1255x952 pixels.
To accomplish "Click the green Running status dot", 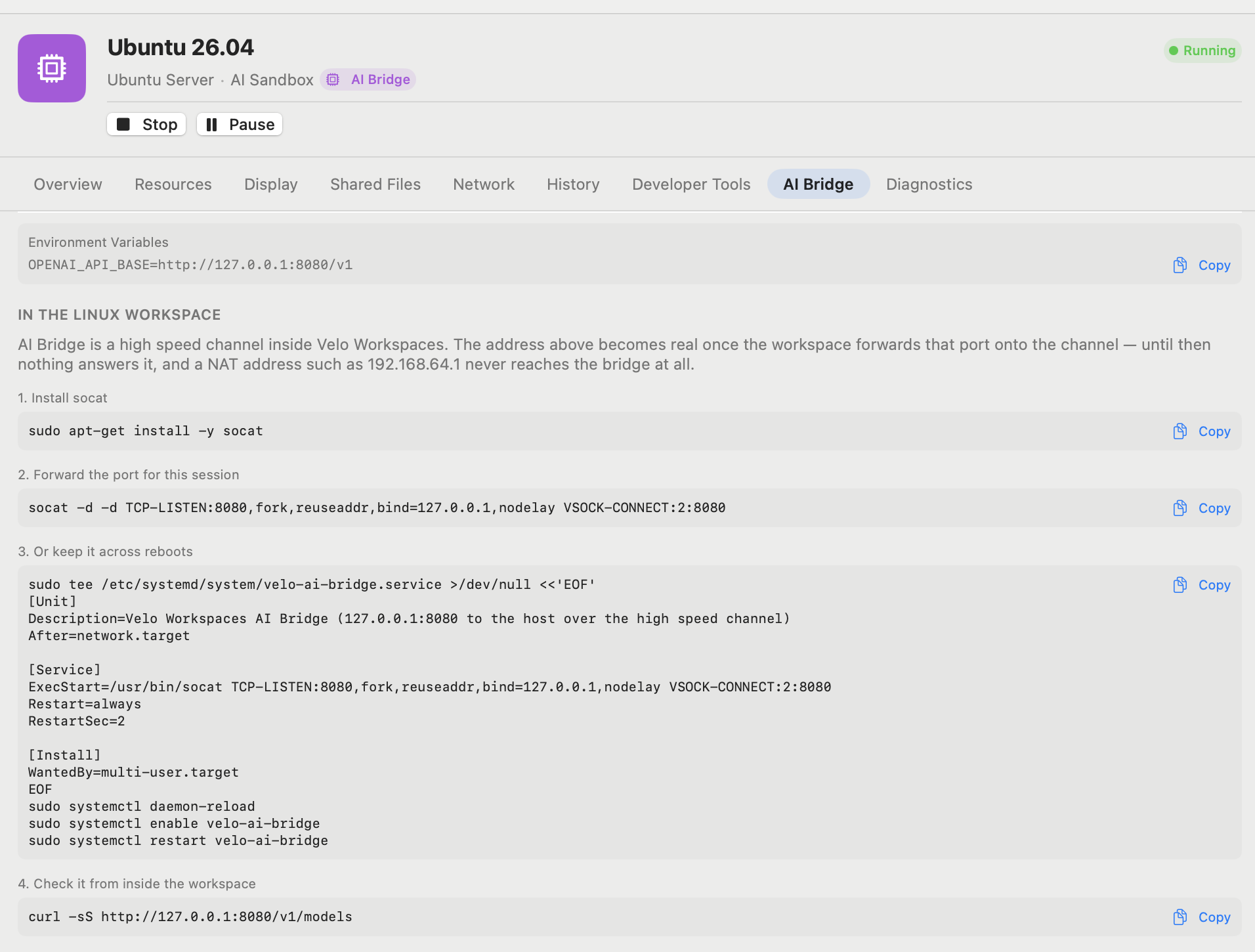I will click(1174, 51).
